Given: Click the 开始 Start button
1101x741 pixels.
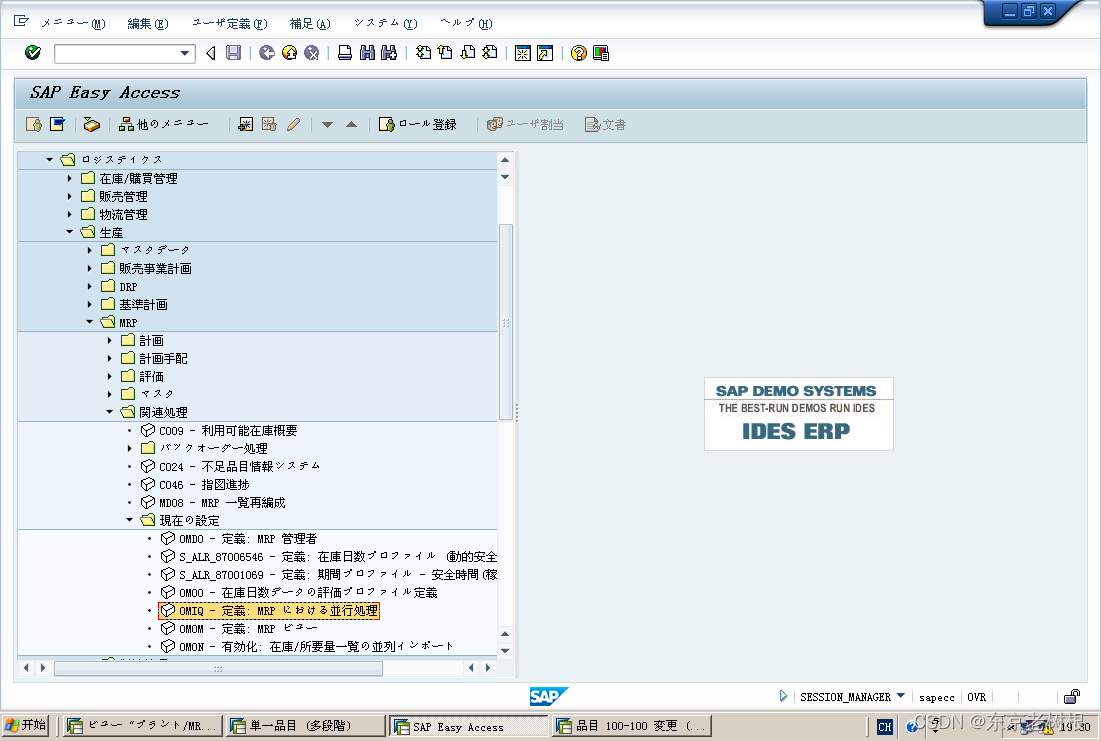Looking at the screenshot, I should [x=25, y=726].
